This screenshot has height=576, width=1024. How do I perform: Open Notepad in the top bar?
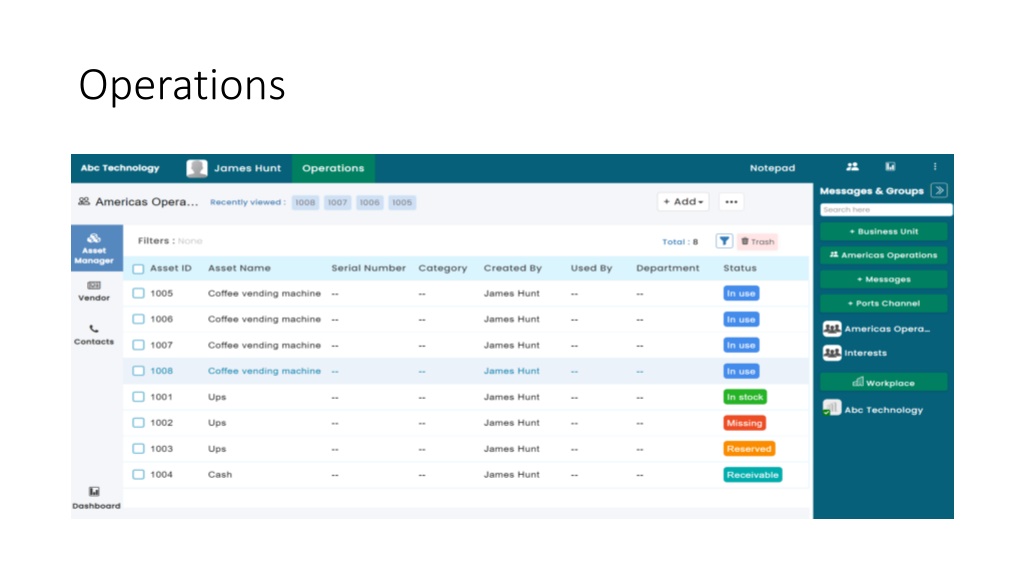pyautogui.click(x=773, y=168)
